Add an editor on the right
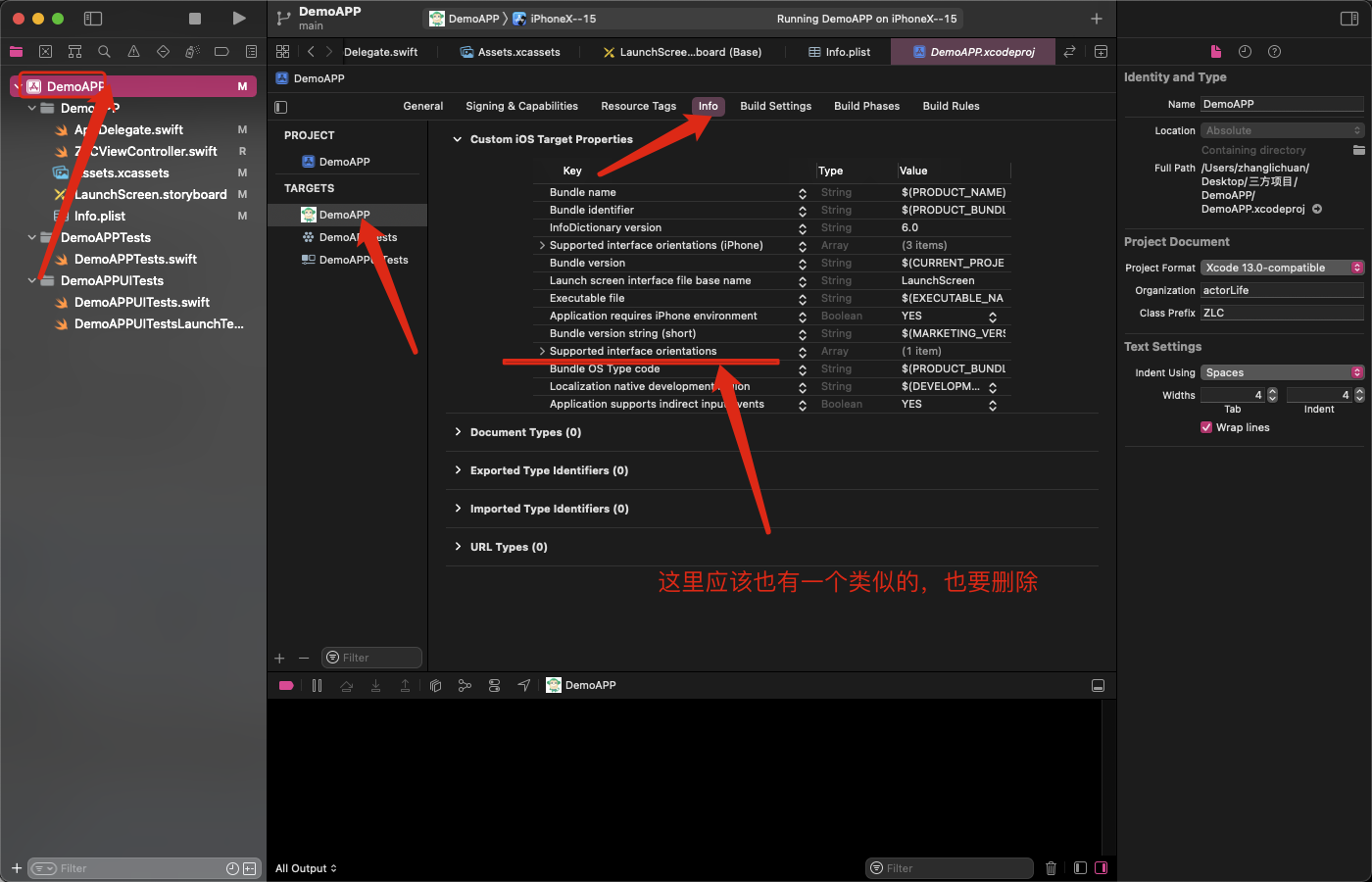Image resolution: width=1372 pixels, height=882 pixels. [1101, 52]
